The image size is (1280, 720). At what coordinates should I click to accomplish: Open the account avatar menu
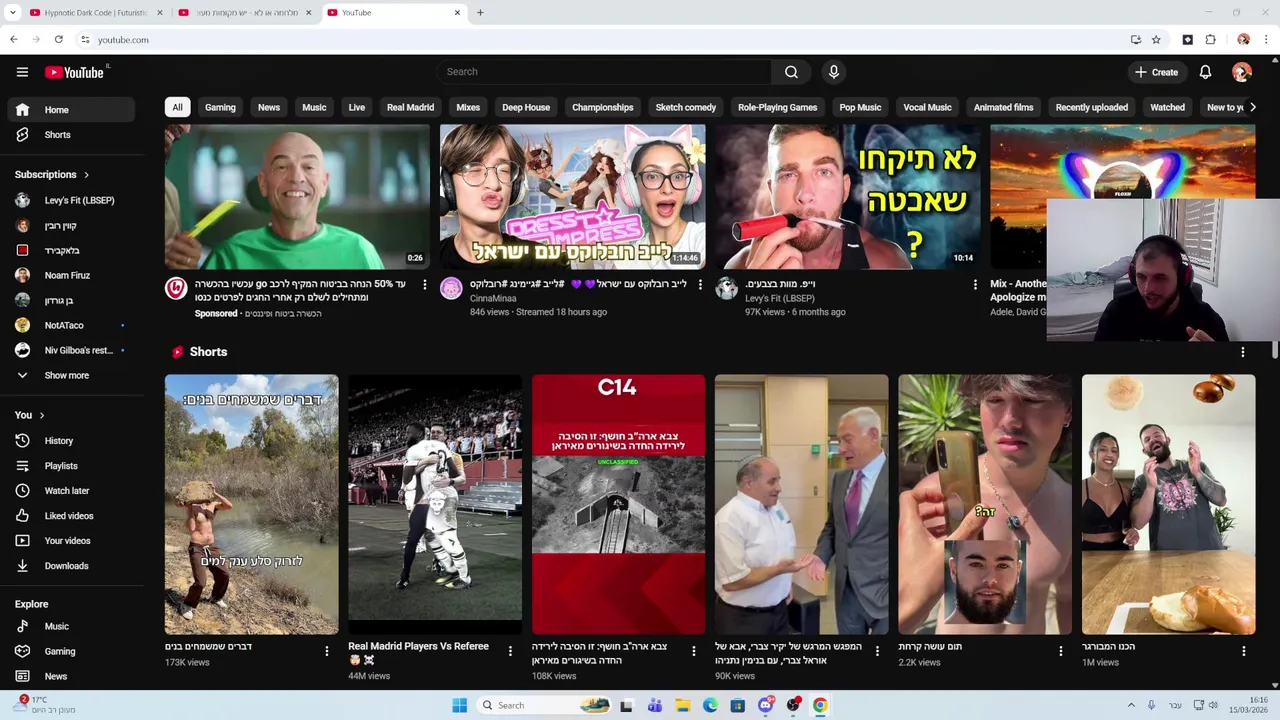[1241, 72]
